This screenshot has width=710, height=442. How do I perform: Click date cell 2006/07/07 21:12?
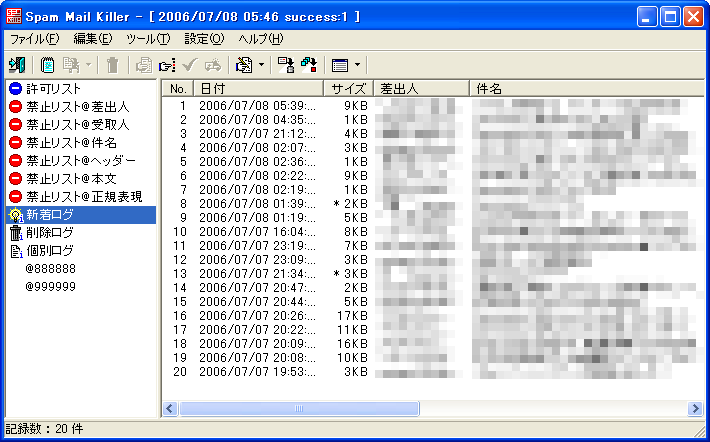(258, 134)
